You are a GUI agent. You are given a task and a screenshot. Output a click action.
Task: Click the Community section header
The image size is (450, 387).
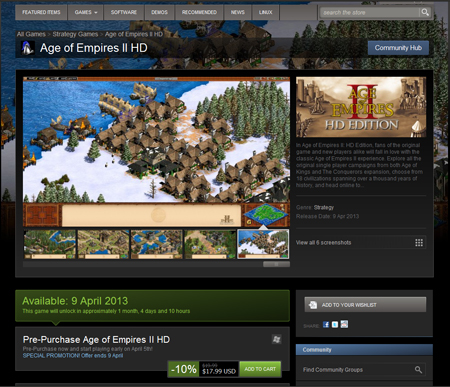tap(364, 350)
